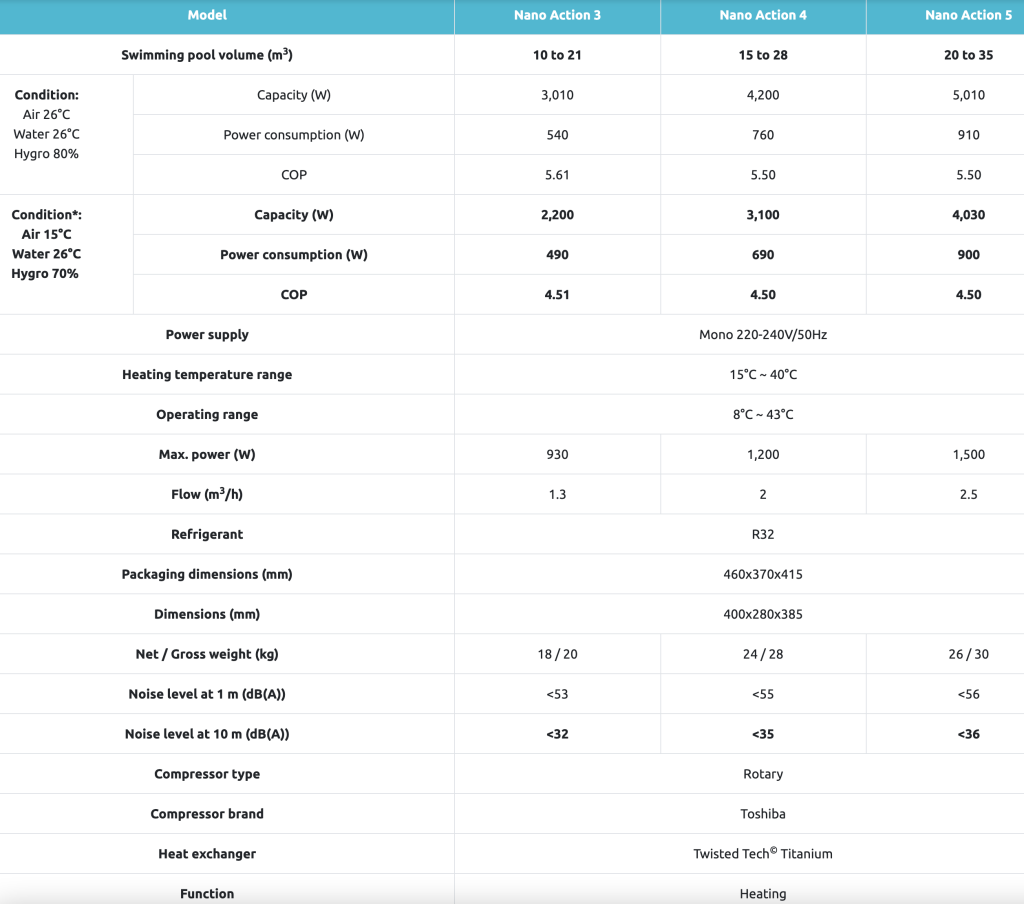
Task: Select the bold capacity value "2,200"
Action: coord(557,215)
